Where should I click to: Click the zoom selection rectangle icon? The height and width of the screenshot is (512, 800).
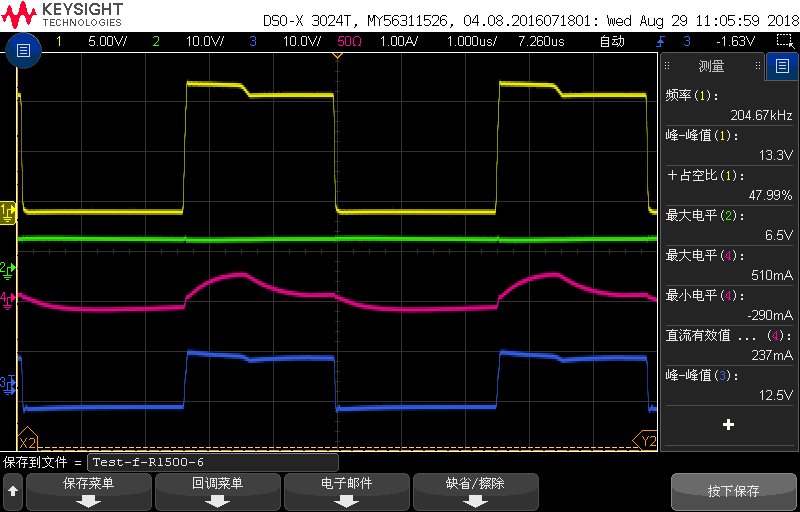click(x=783, y=41)
